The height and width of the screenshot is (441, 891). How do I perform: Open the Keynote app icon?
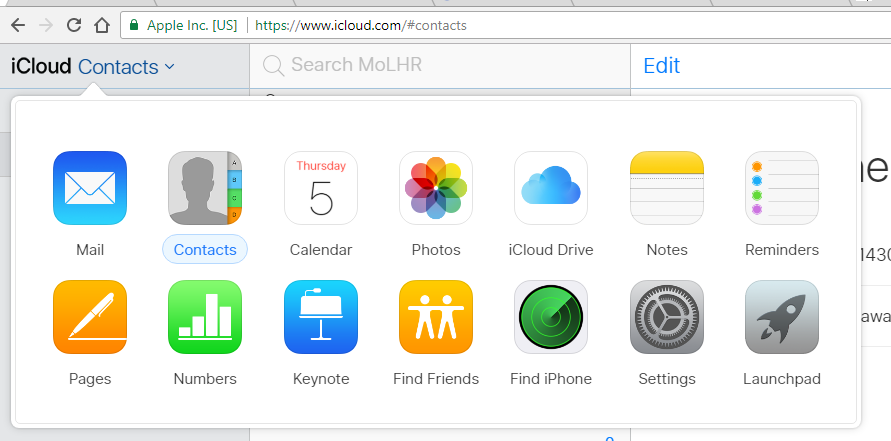click(x=321, y=317)
